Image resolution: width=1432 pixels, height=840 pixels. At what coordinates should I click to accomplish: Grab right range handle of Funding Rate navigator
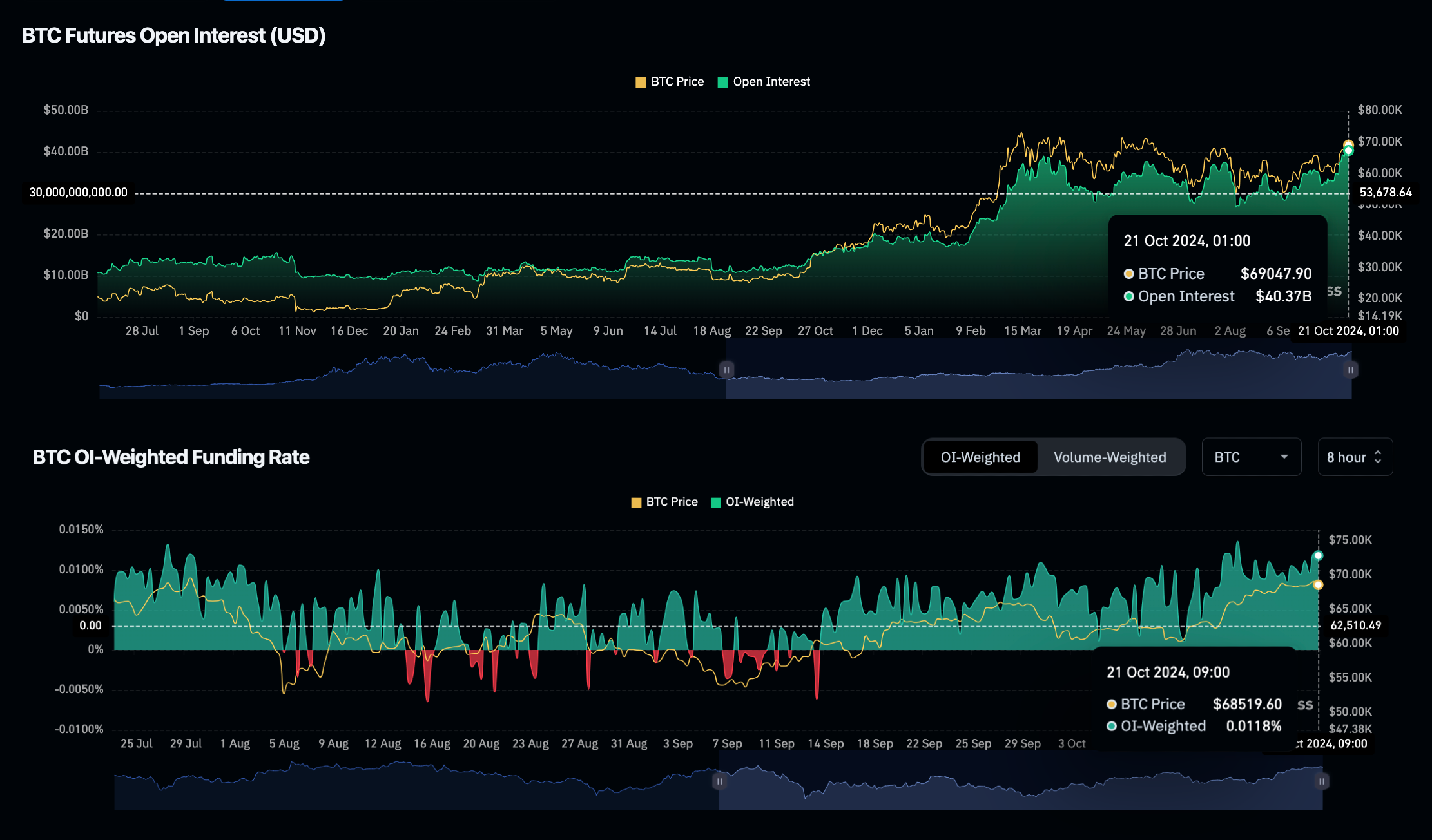click(x=1321, y=781)
